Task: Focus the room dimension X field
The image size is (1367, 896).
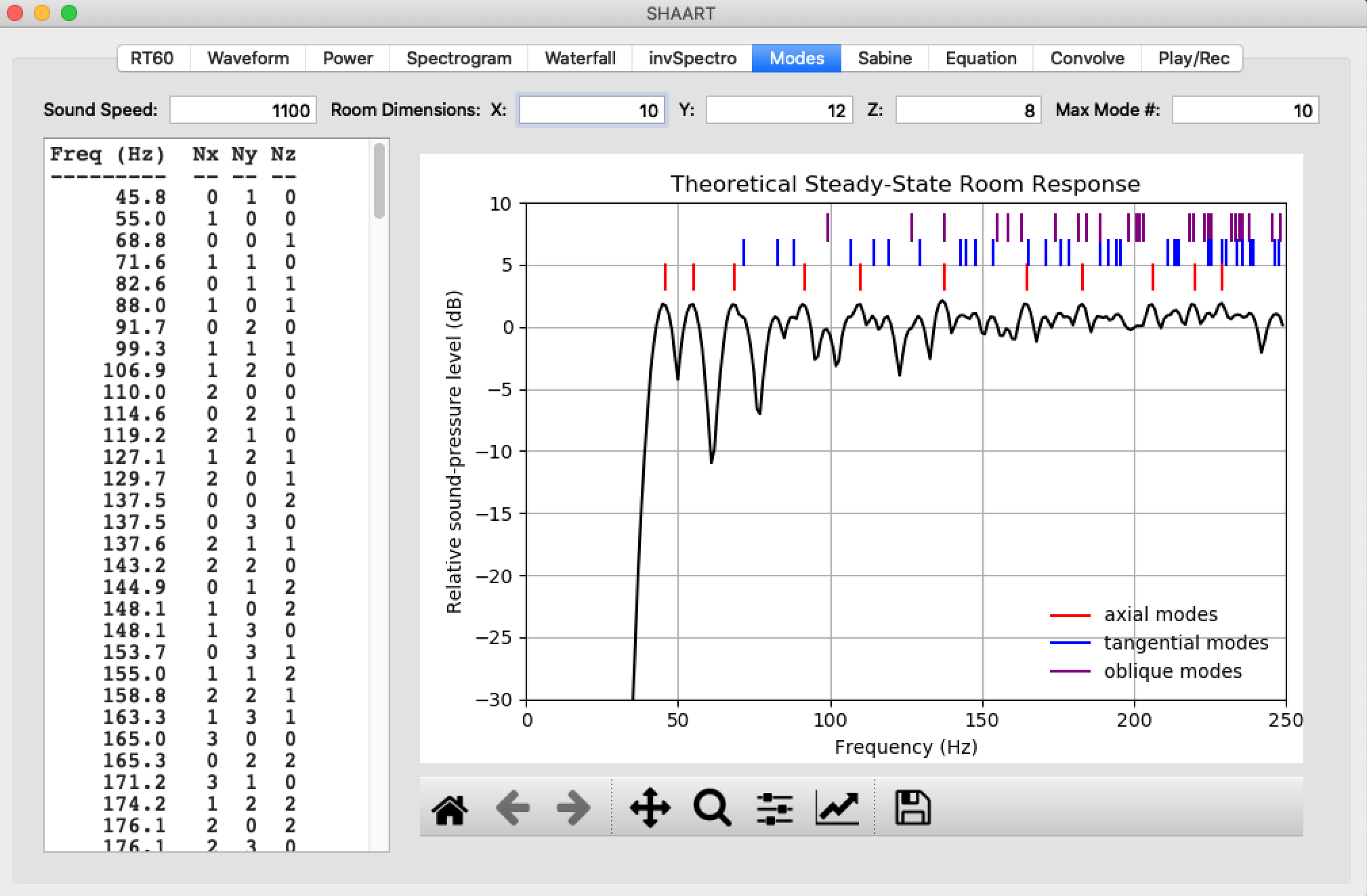Action: [x=592, y=110]
